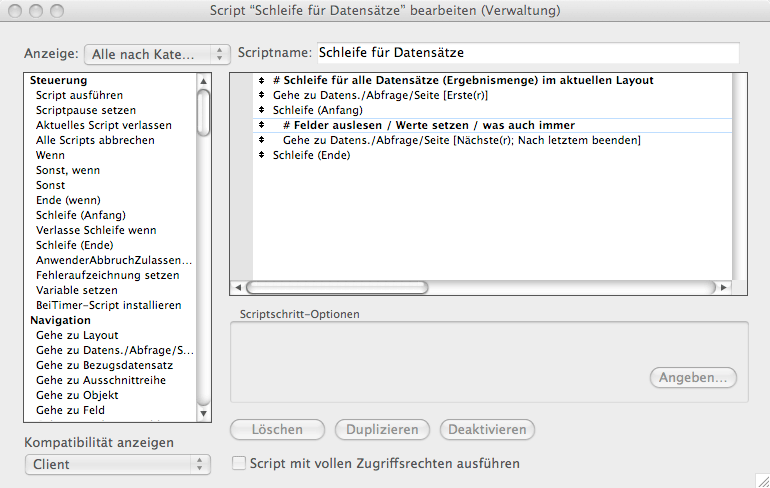The image size is (770, 488).
Task: Open the Kompatibilität Client dropdown
Action: click(x=117, y=464)
